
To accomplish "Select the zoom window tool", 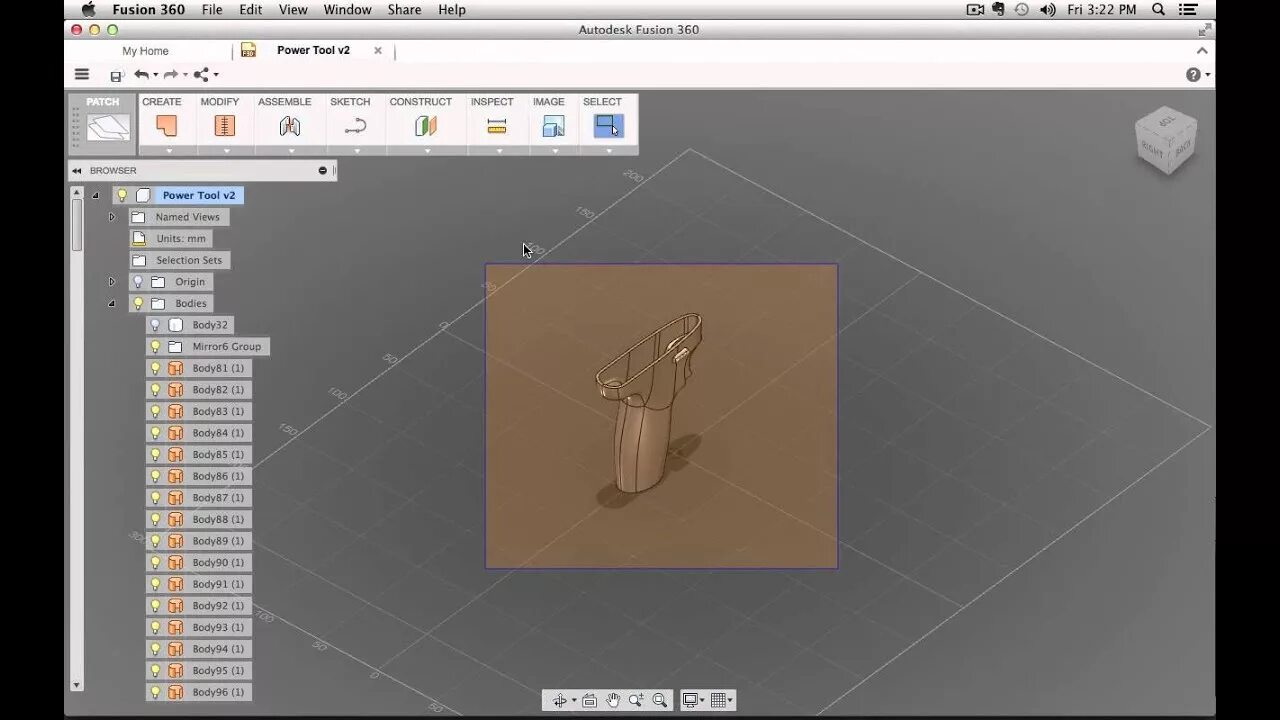I will click(x=636, y=701).
